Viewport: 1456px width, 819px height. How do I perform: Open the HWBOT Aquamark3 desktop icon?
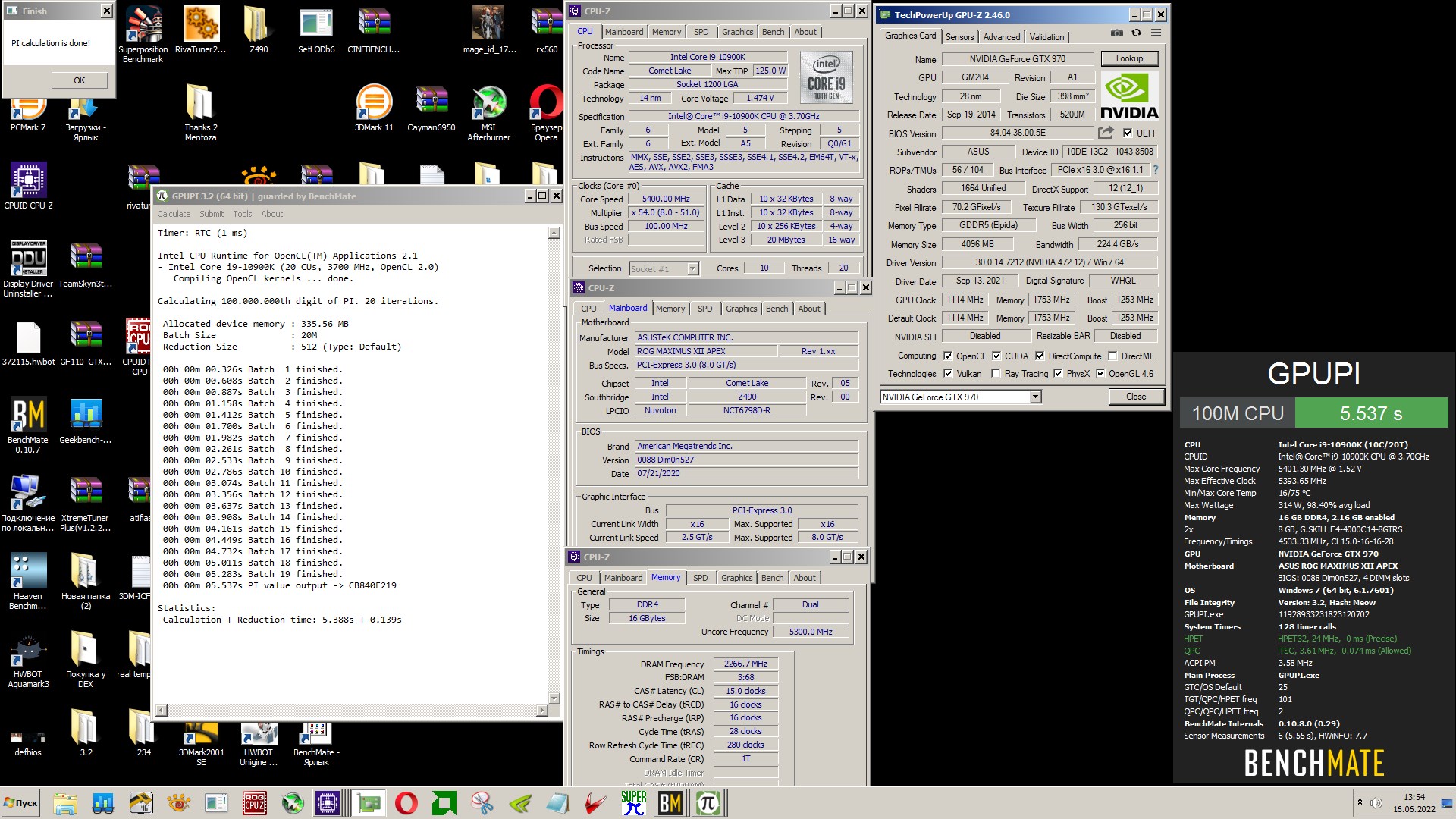coord(28,659)
